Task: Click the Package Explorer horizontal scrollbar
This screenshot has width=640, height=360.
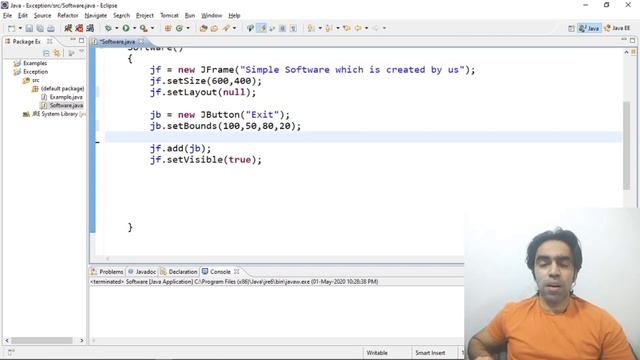Action: click(42, 340)
